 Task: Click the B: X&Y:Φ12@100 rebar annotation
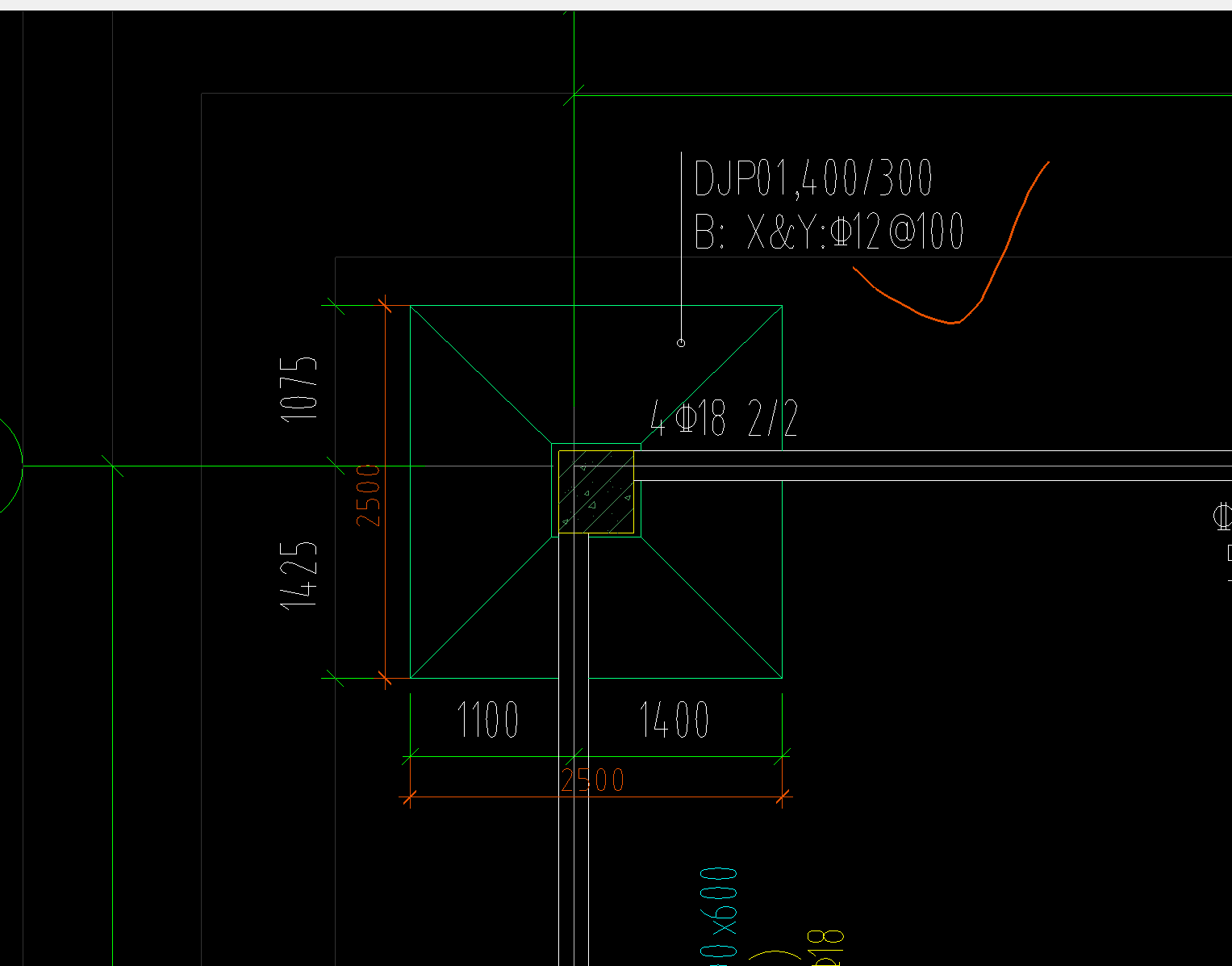pos(829,232)
